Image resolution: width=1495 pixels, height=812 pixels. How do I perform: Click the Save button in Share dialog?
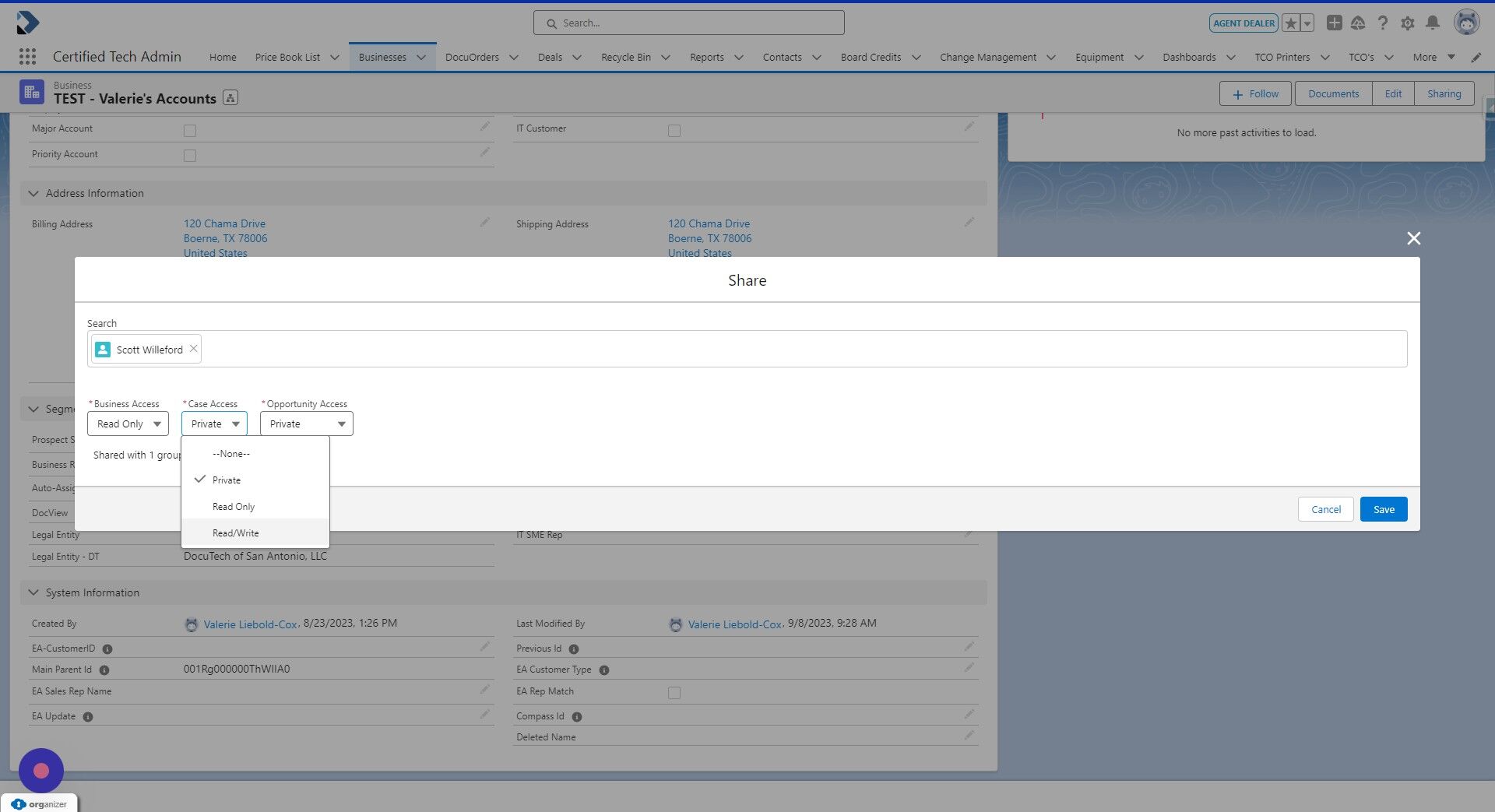click(x=1383, y=509)
